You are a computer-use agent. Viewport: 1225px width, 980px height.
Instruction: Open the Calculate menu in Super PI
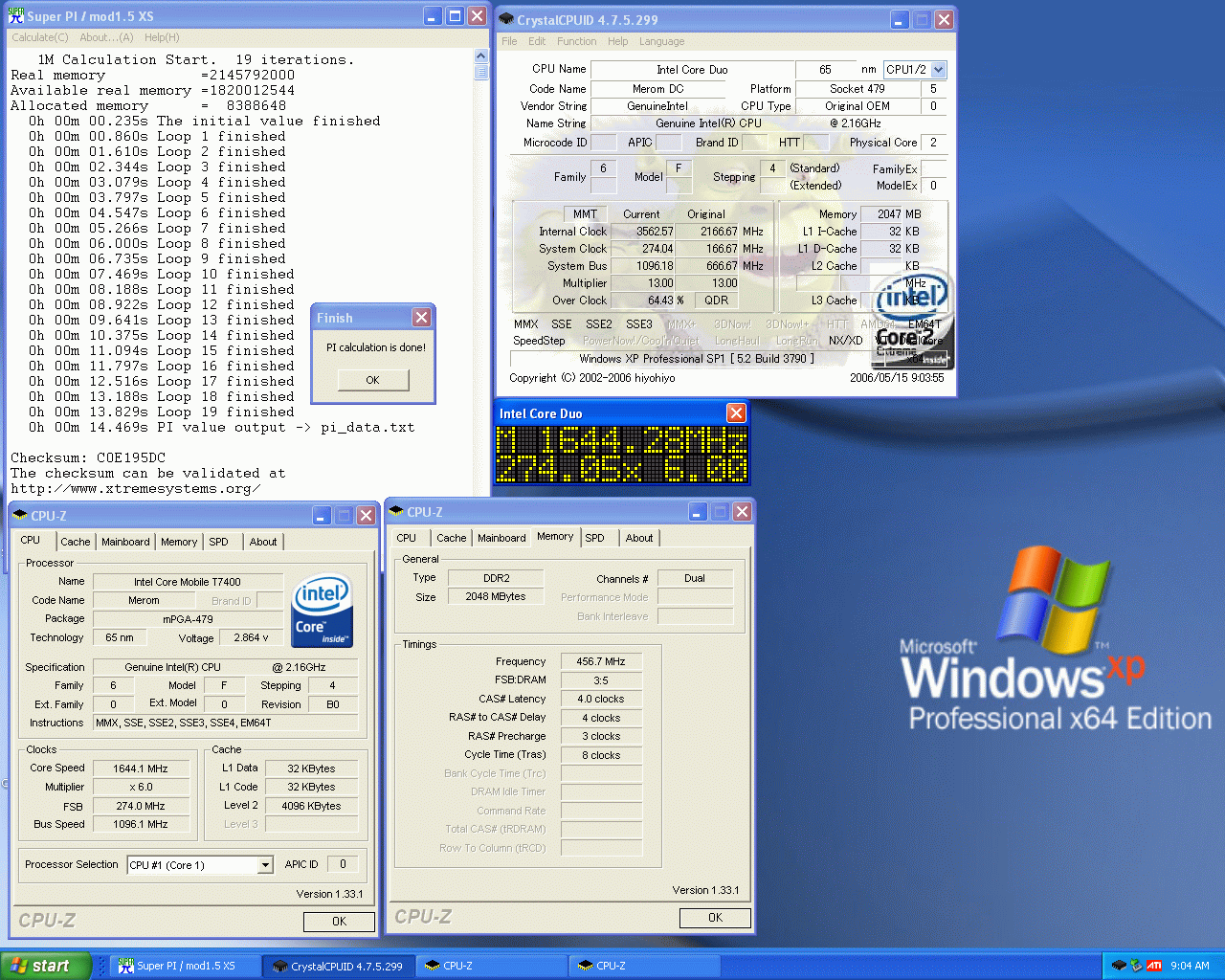click(39, 37)
